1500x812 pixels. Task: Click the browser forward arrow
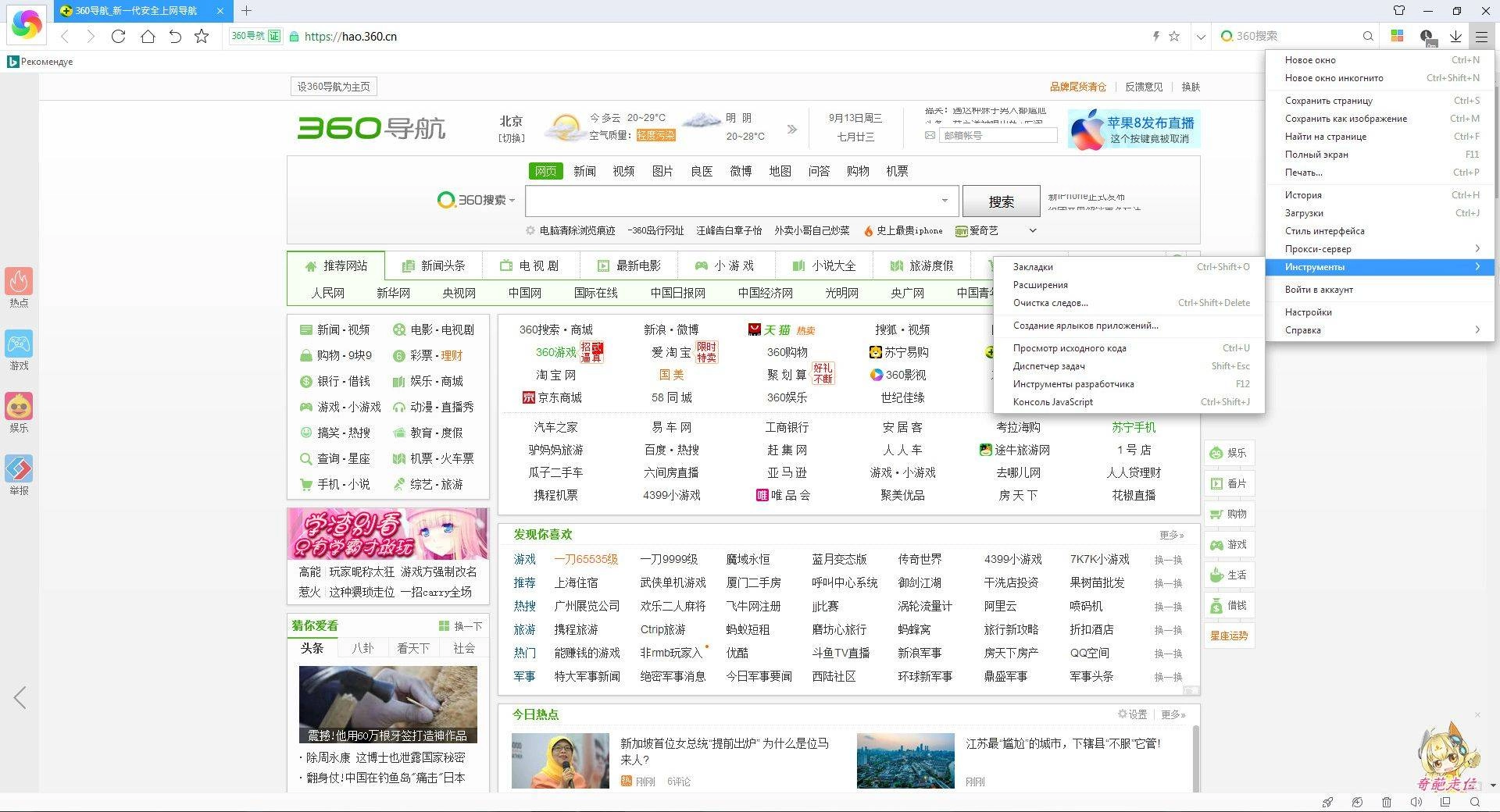point(91,37)
